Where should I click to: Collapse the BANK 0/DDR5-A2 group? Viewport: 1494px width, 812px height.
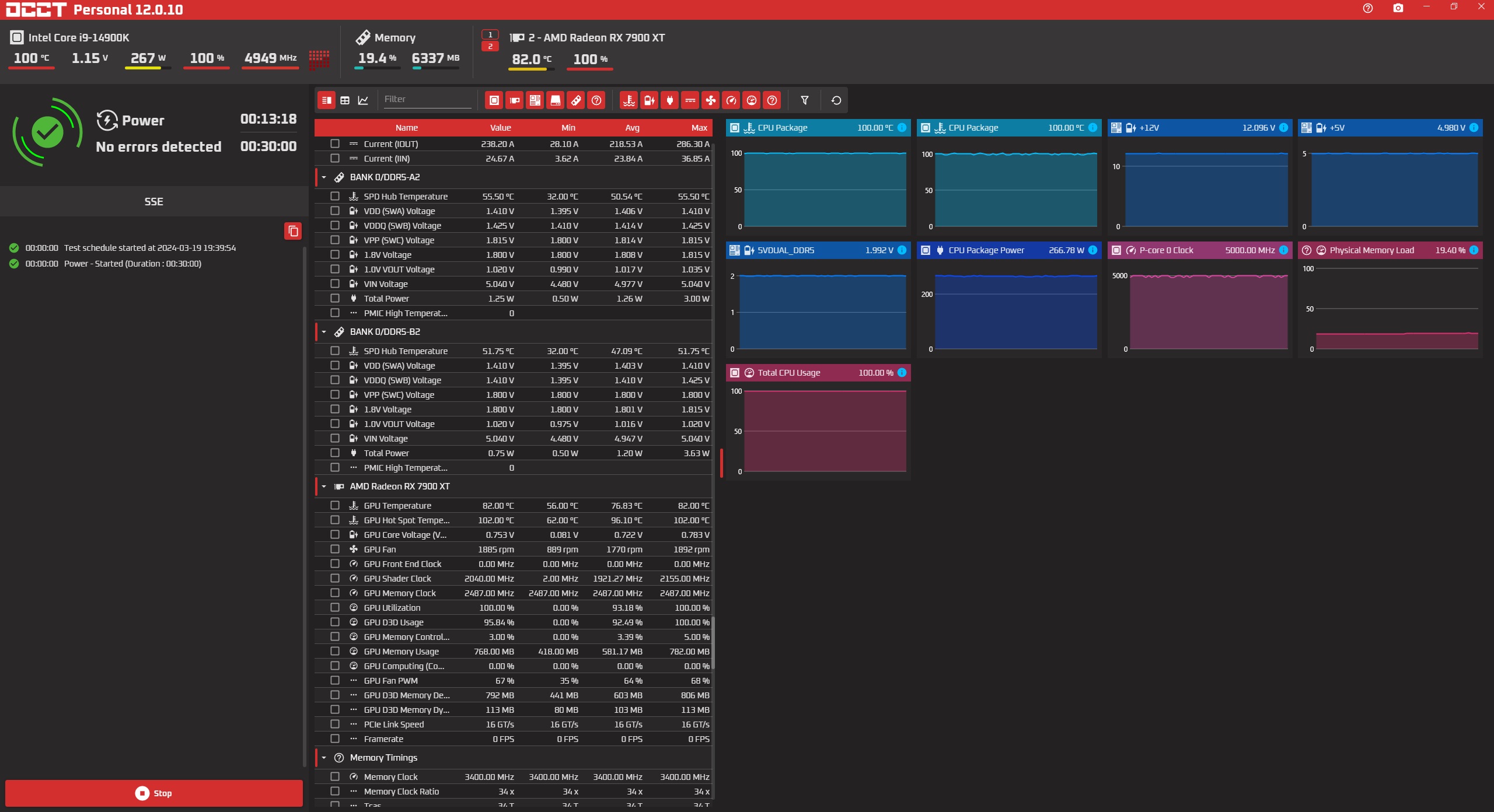(324, 177)
